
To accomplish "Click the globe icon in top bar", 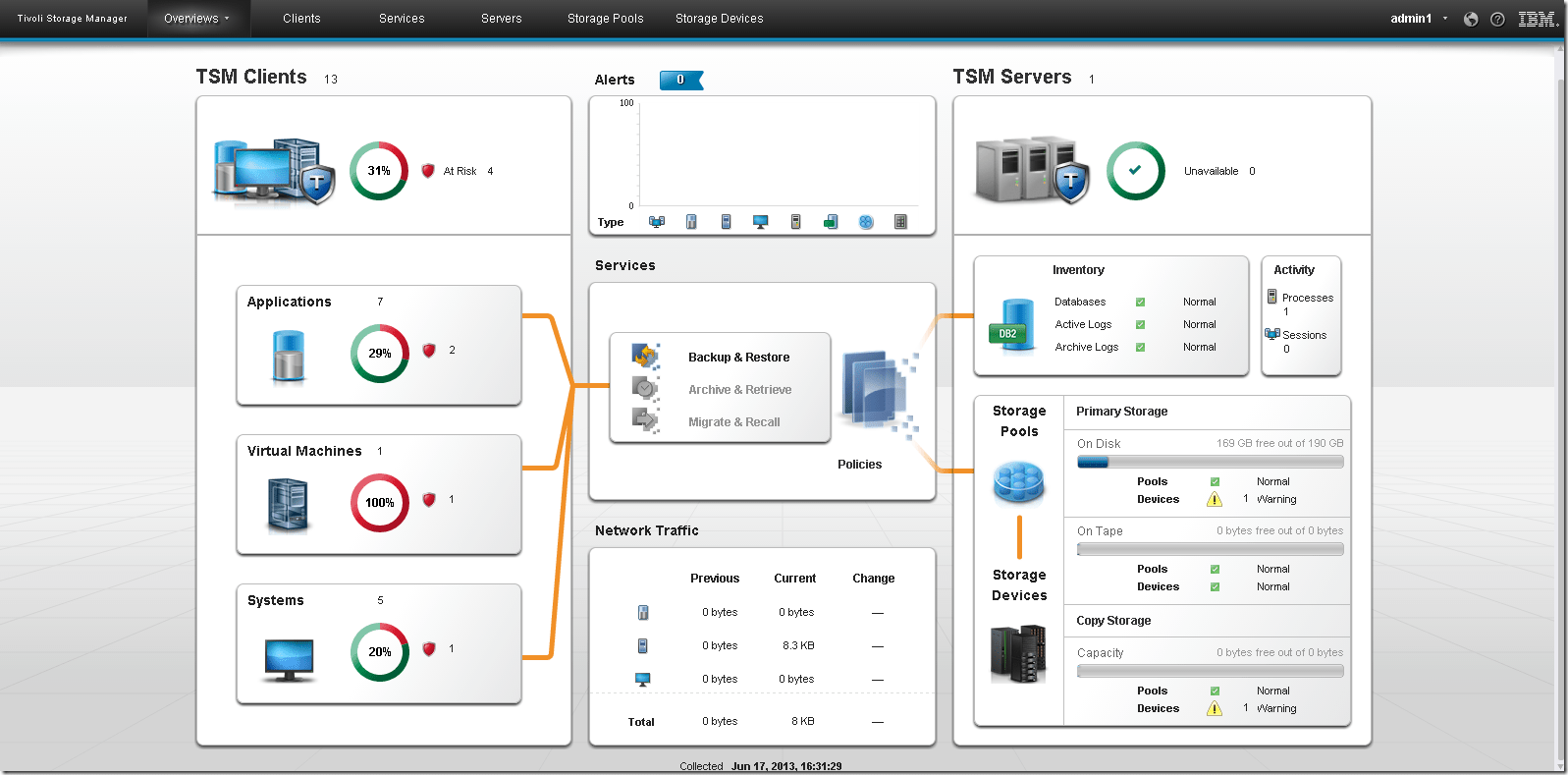I will tap(1470, 19).
